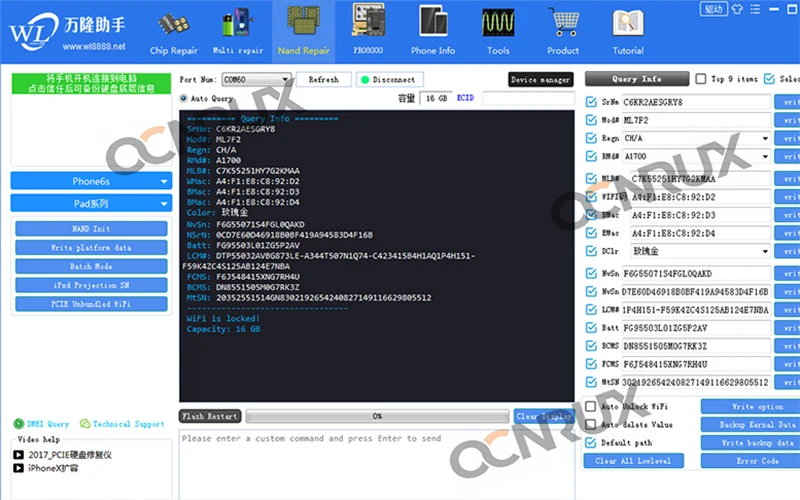Viewport: 800px width, 500px height.
Task: Open the list menu icon in title bar
Action: click(755, 9)
